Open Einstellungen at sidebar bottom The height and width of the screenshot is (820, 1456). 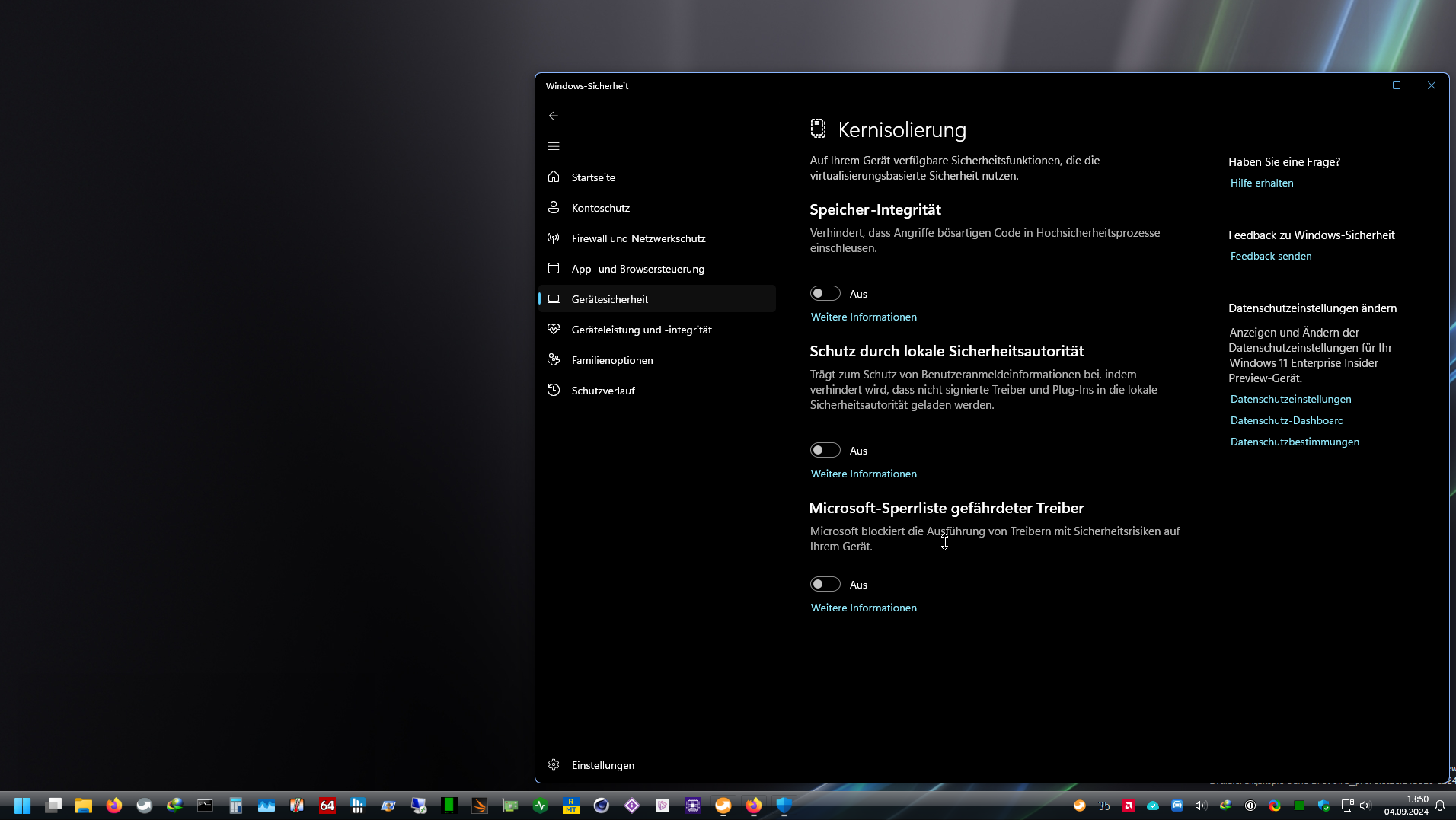click(657, 765)
